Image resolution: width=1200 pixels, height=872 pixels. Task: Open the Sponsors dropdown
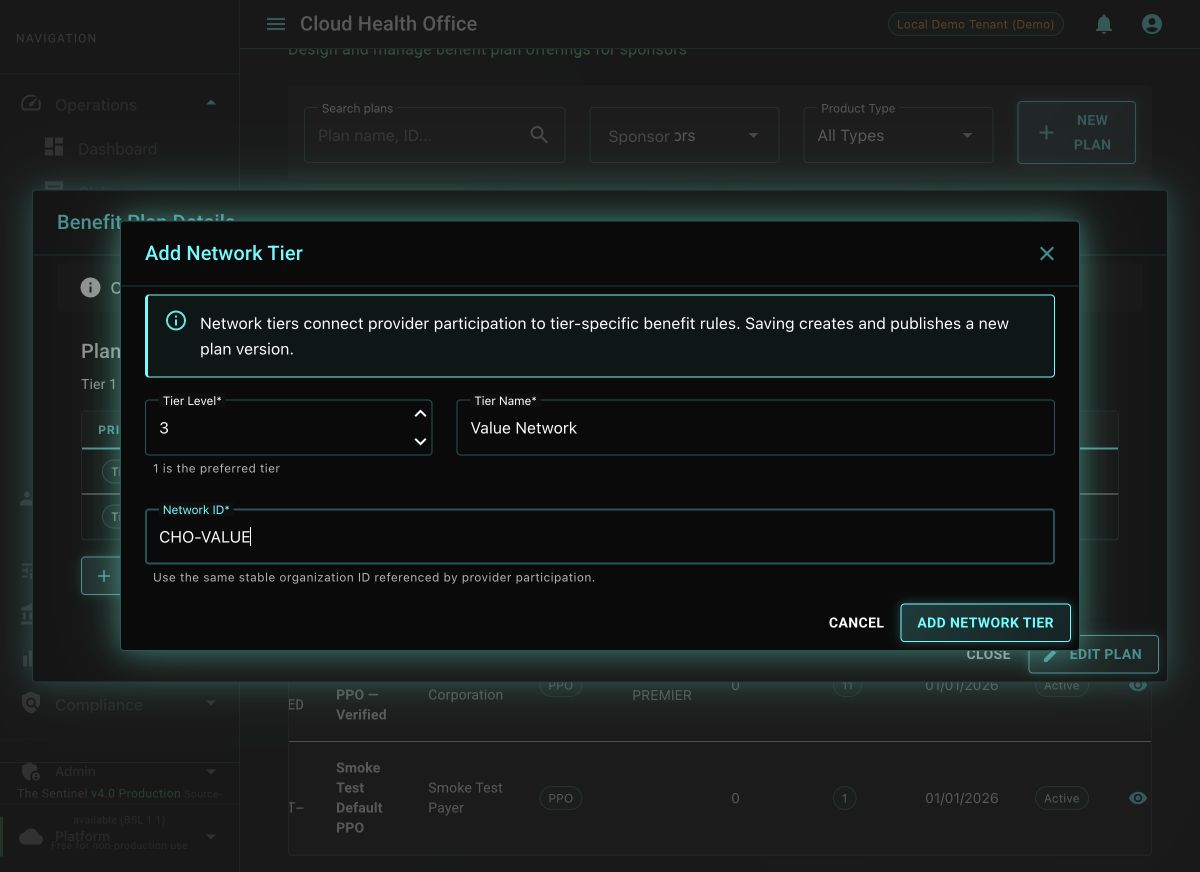(684, 135)
